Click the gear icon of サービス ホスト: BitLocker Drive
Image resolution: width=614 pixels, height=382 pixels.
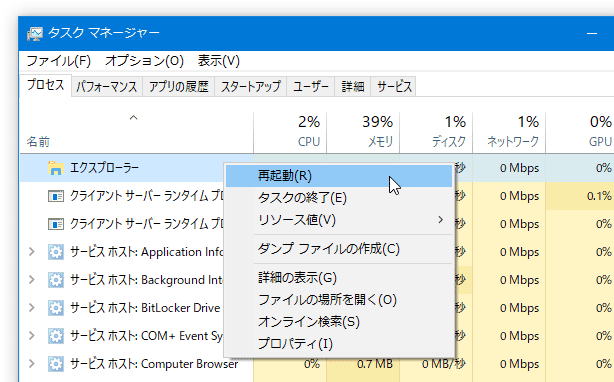56,308
